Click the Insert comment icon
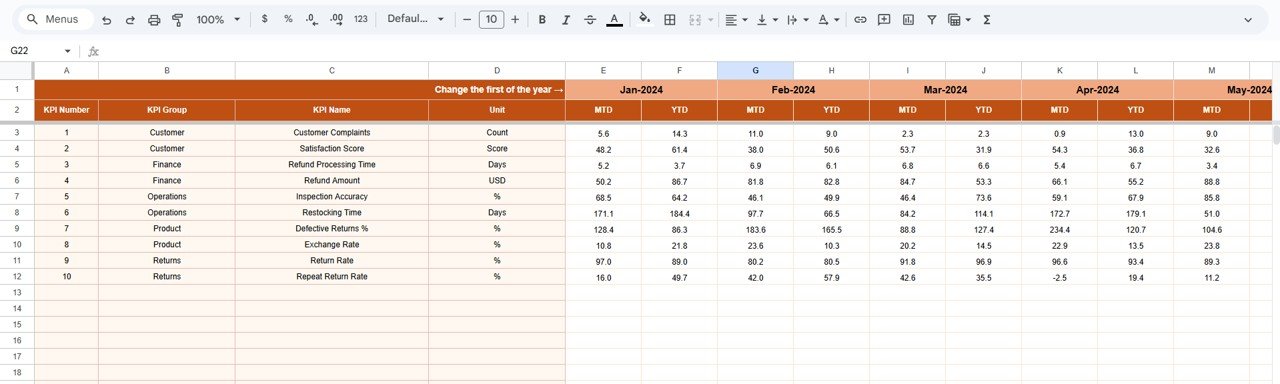 pos(884,19)
